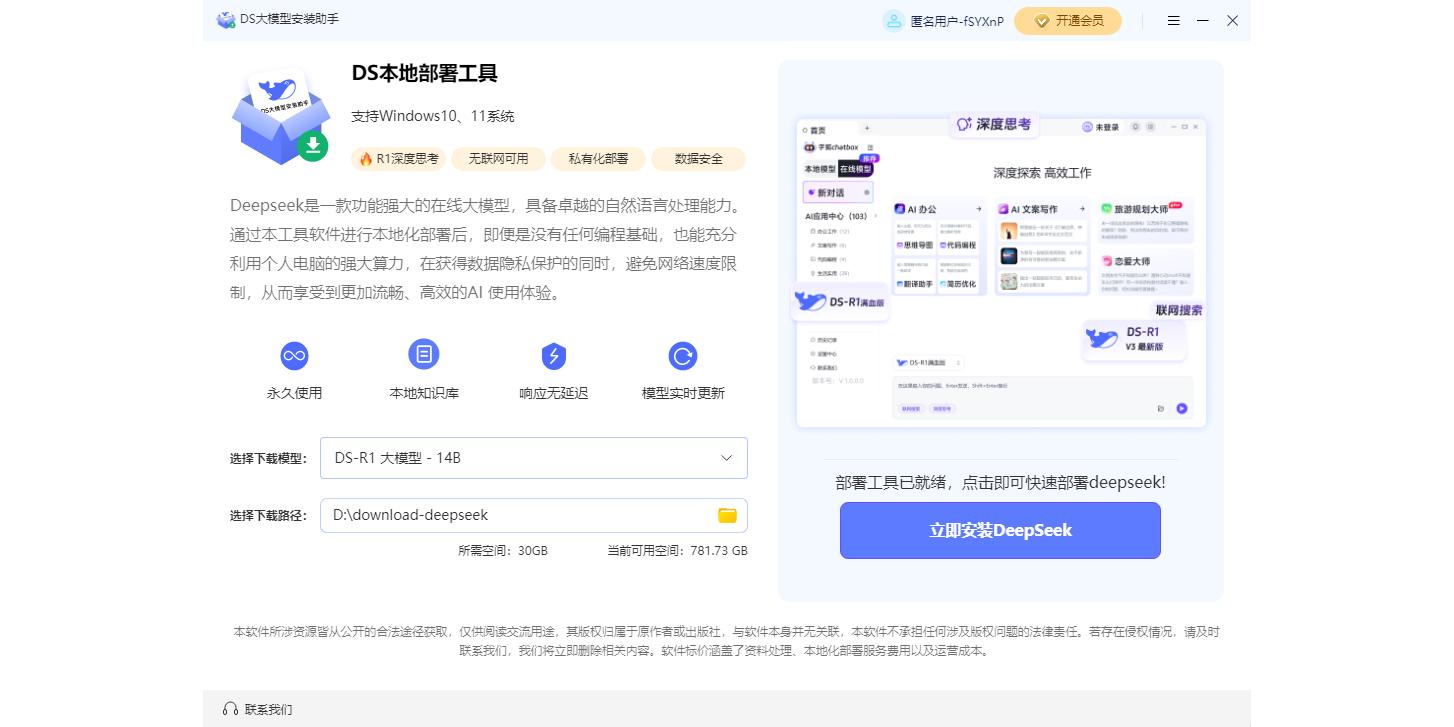
Task: Click the 数据安全 feature tag
Action: (698, 158)
